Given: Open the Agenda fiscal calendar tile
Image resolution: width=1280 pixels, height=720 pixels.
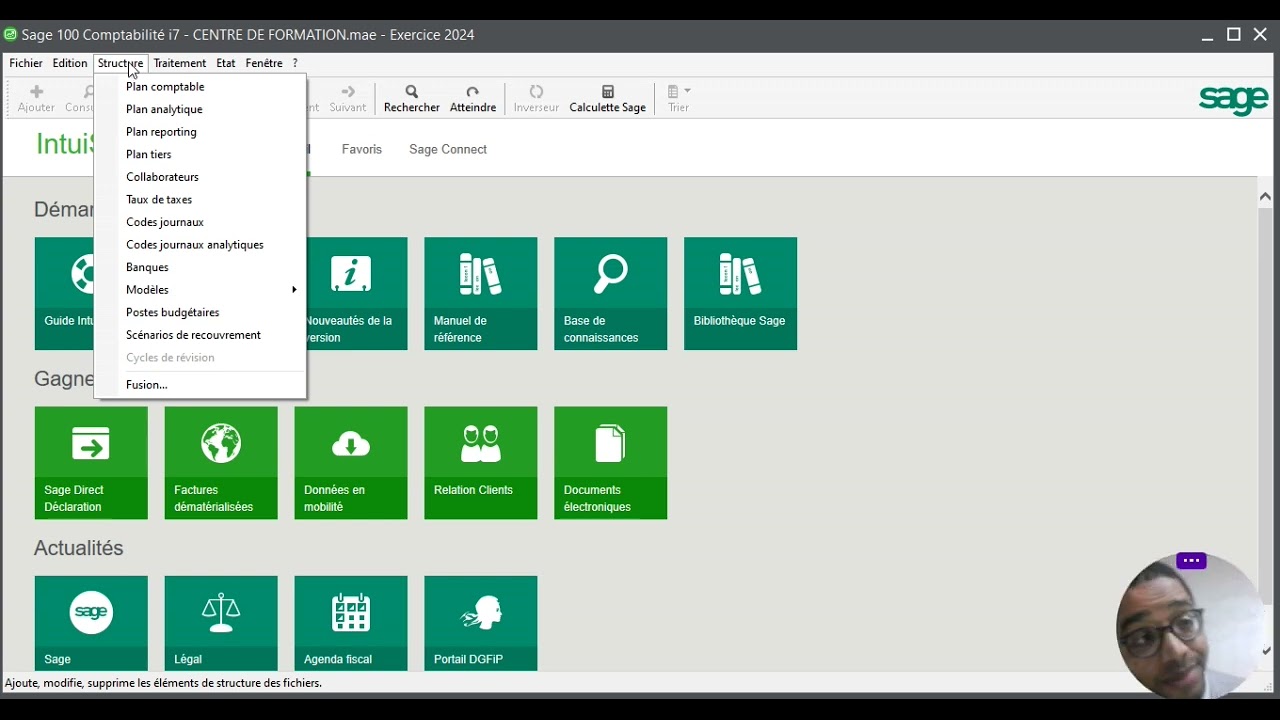Looking at the screenshot, I should [351, 623].
